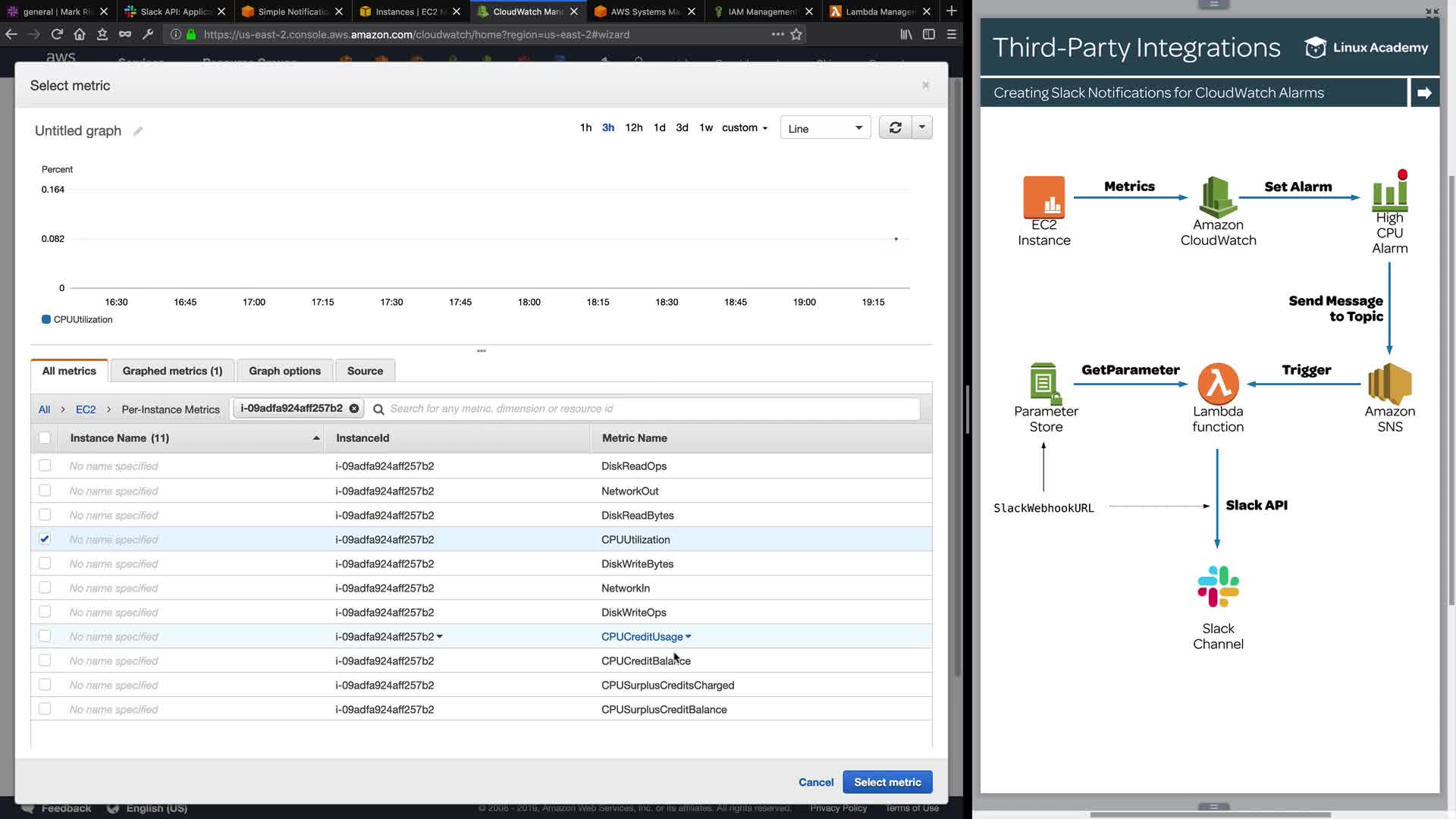Image resolution: width=1456 pixels, height=819 pixels.
Task: Click the pencil icon to rename Untitled graph
Action: point(138,131)
